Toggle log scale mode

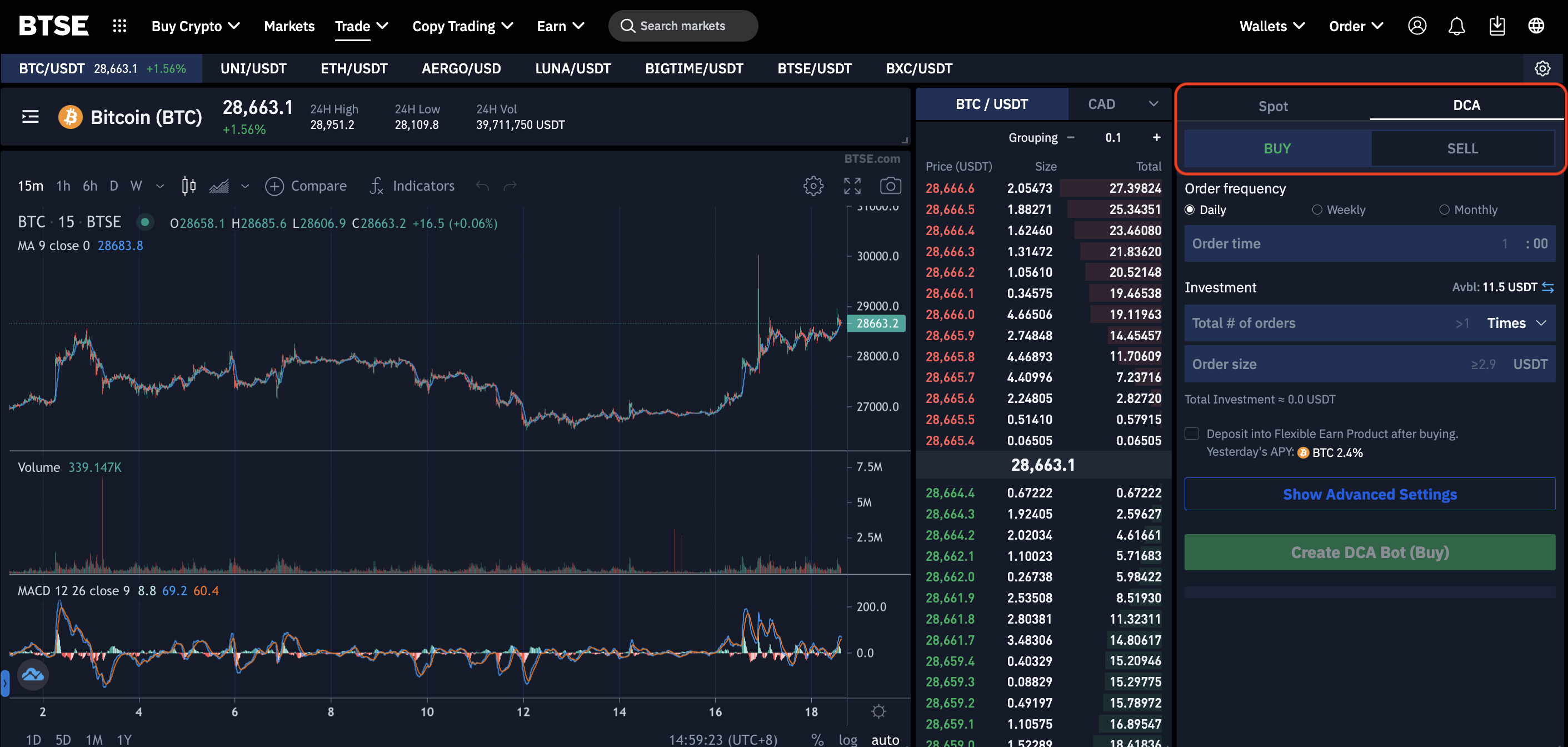tap(847, 739)
